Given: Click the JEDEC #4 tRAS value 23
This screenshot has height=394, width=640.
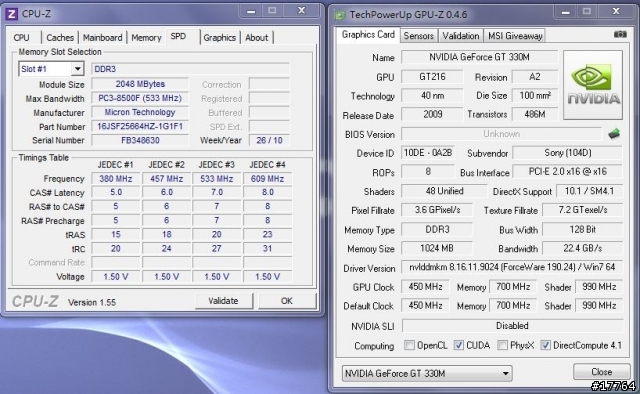Looking at the screenshot, I should (x=267, y=234).
